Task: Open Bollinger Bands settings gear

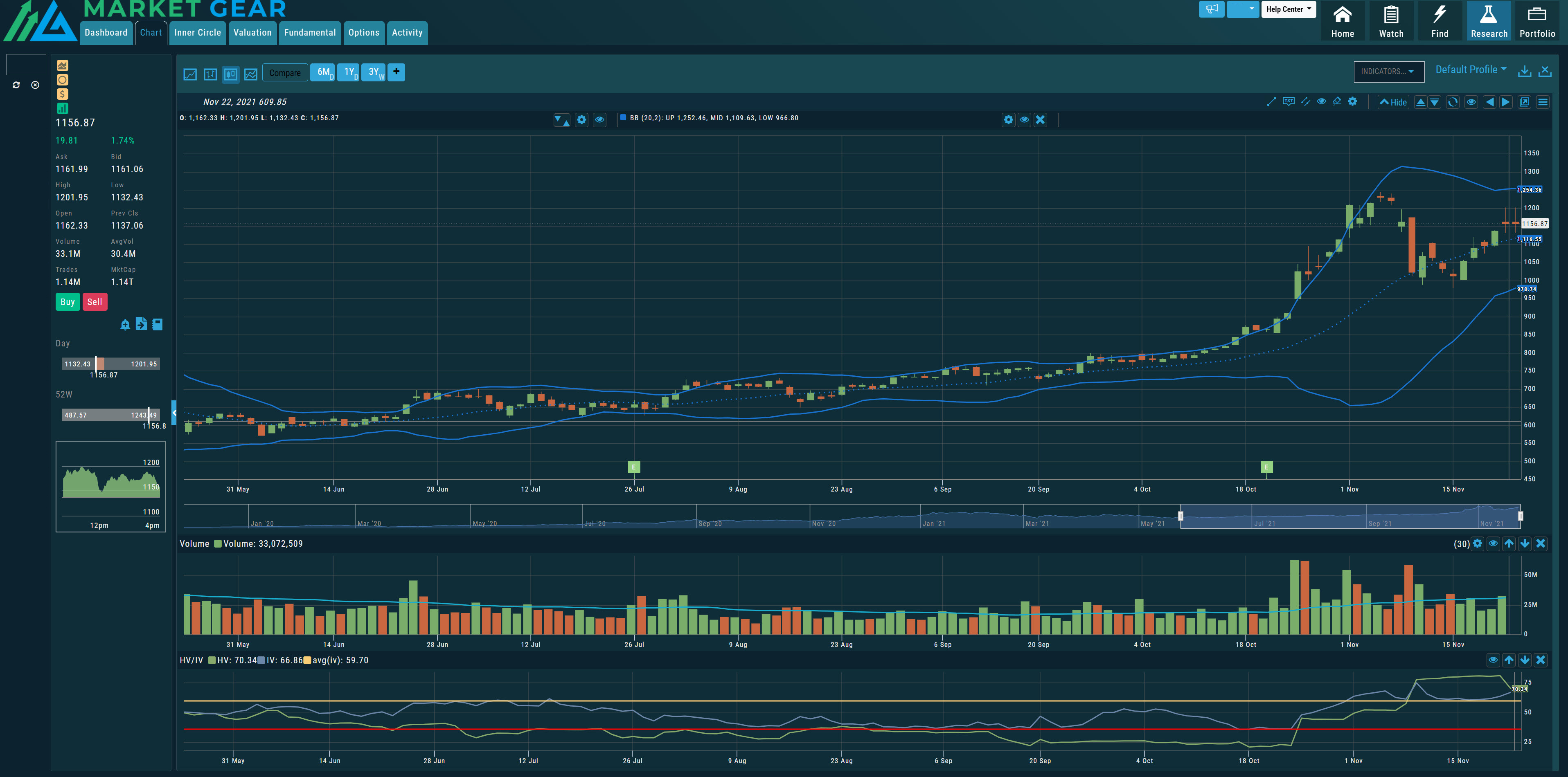Action: coord(1009,120)
